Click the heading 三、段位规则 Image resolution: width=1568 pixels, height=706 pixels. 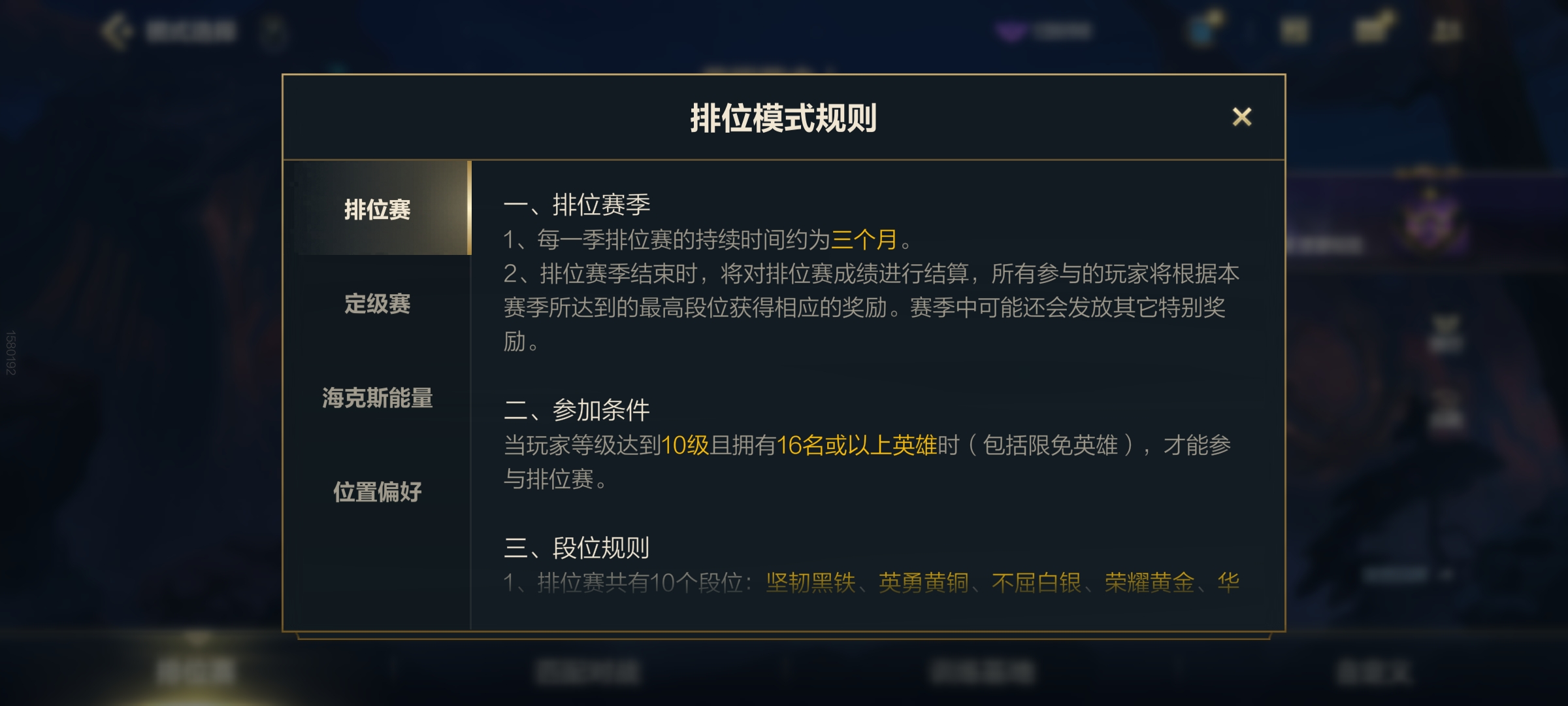[x=577, y=547]
